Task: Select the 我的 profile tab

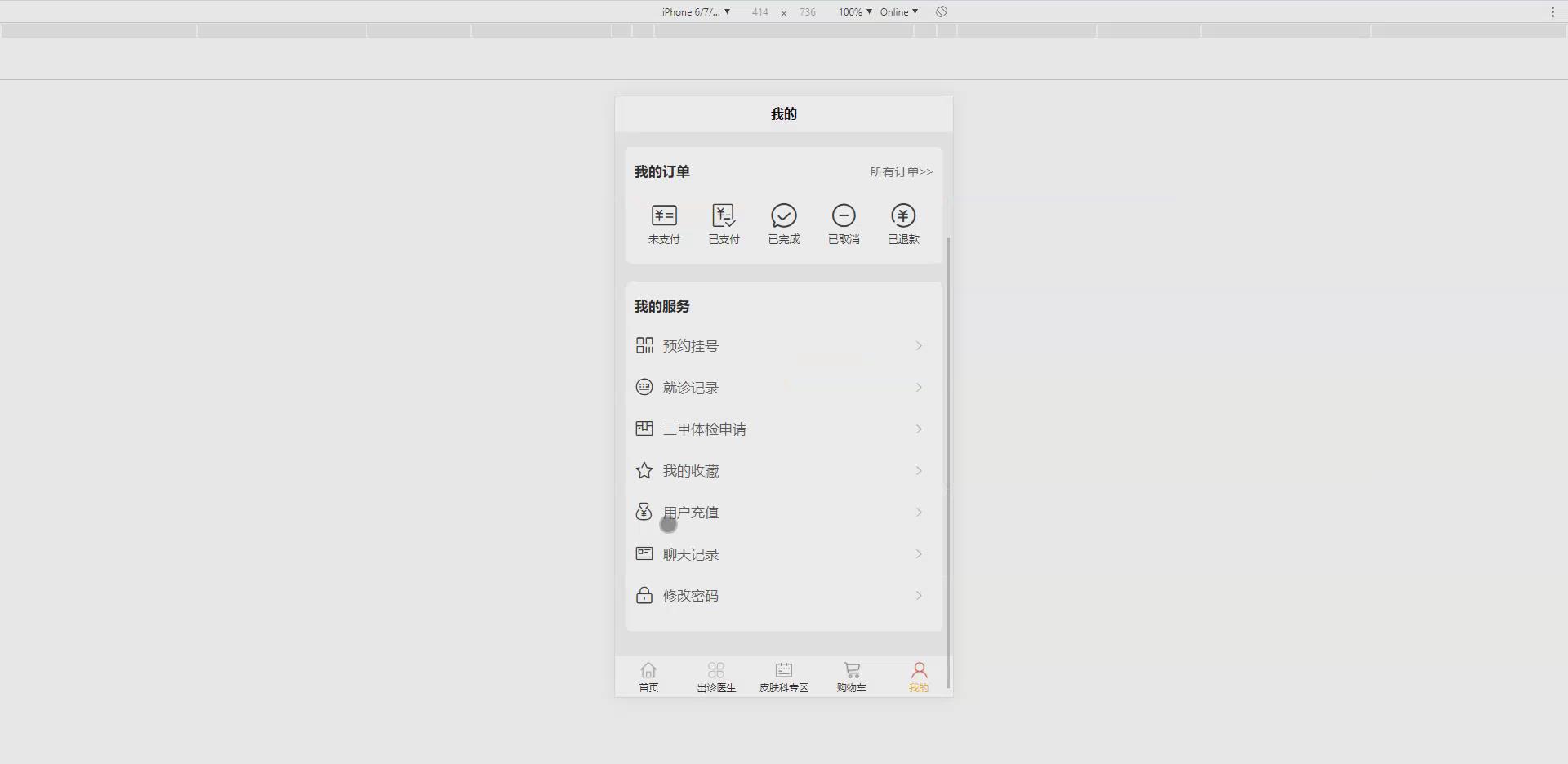Action: pyautogui.click(x=919, y=677)
